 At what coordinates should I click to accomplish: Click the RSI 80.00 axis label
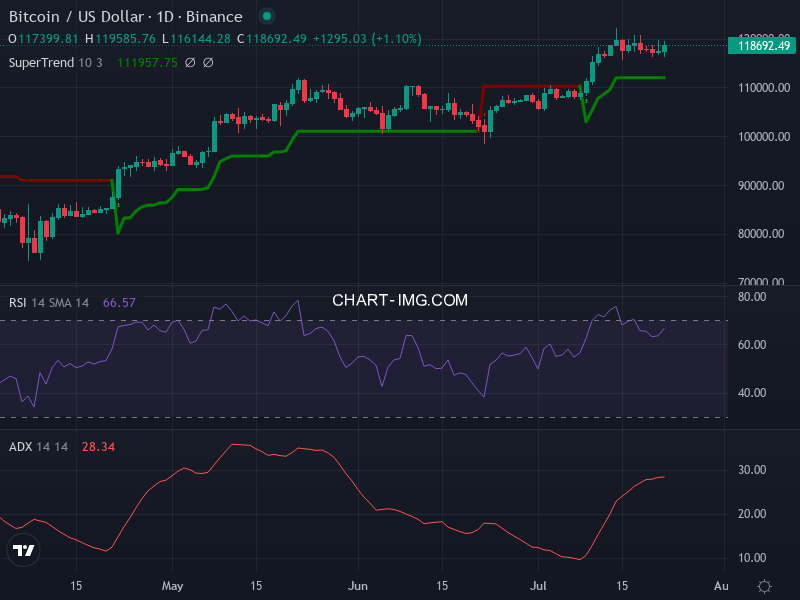tap(752, 297)
